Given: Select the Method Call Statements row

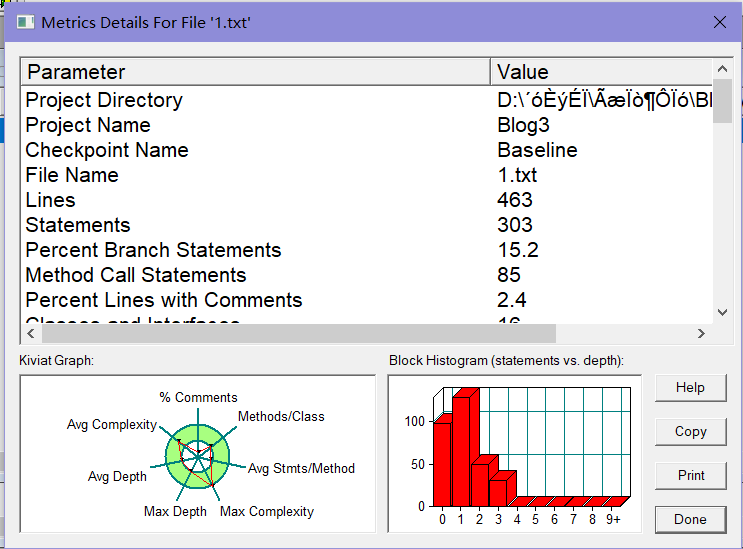Looking at the screenshot, I should point(367,275).
